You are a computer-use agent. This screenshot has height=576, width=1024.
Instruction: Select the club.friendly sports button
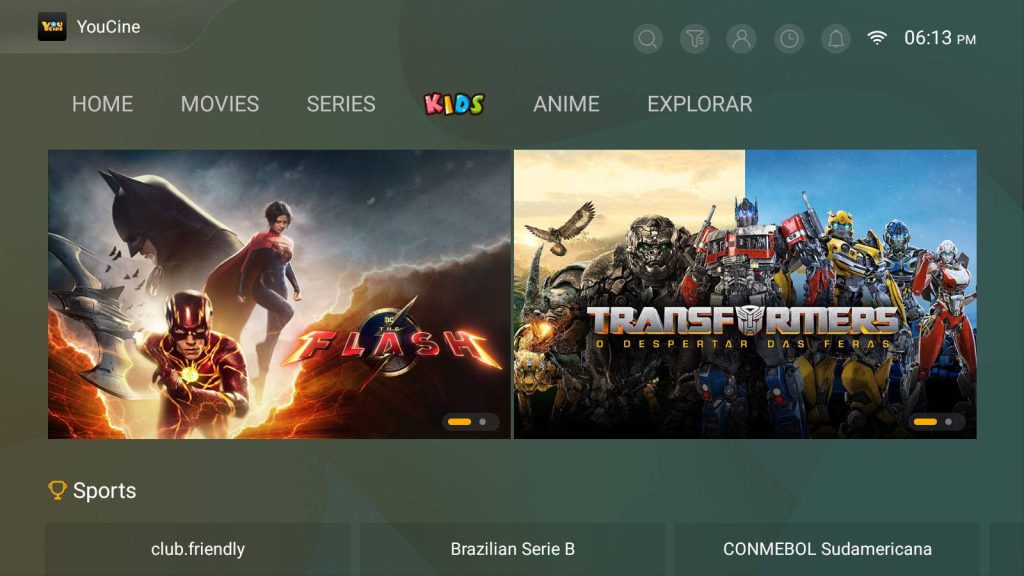(198, 549)
